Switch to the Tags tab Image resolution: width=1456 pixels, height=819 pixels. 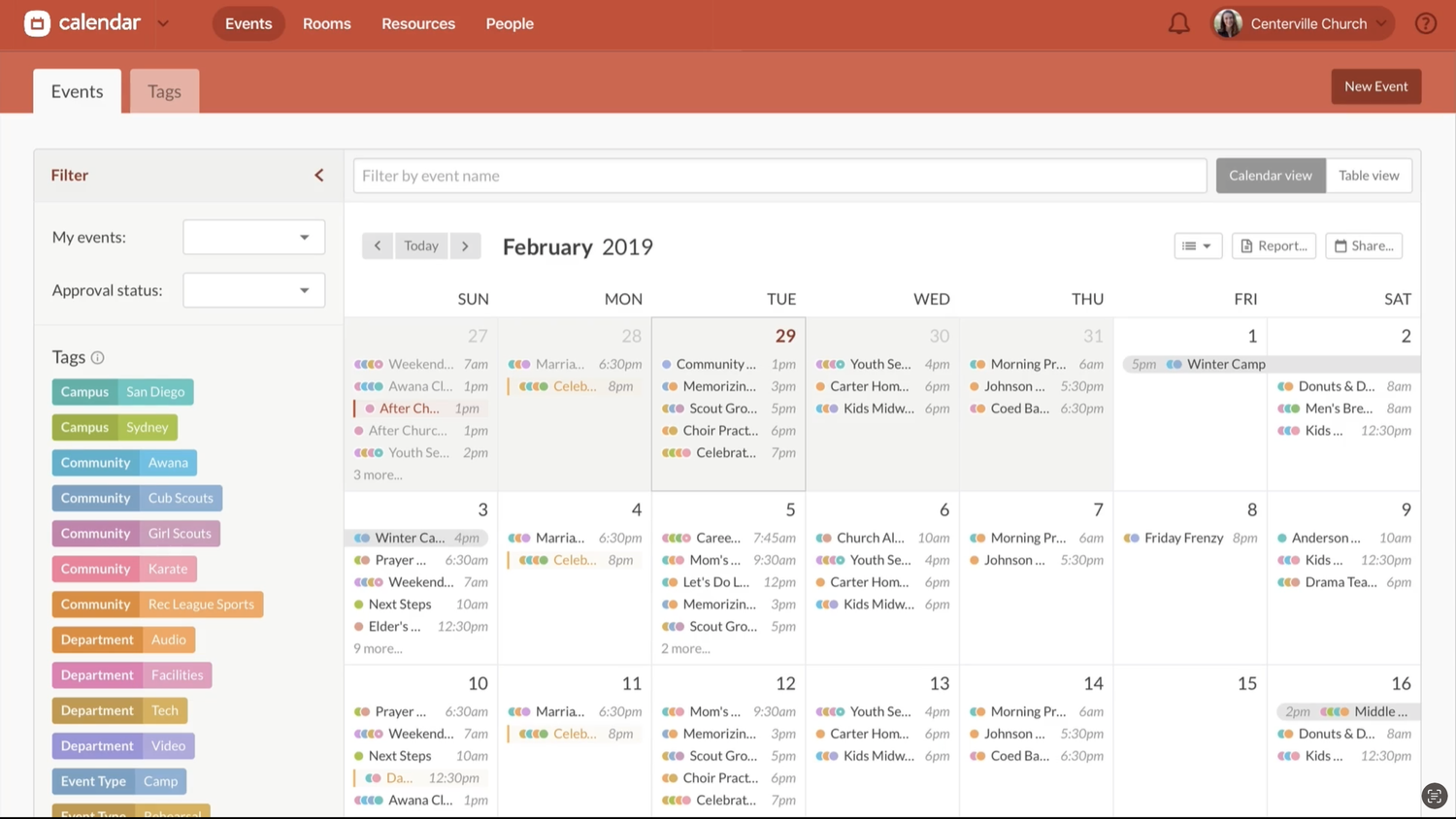coord(164,90)
